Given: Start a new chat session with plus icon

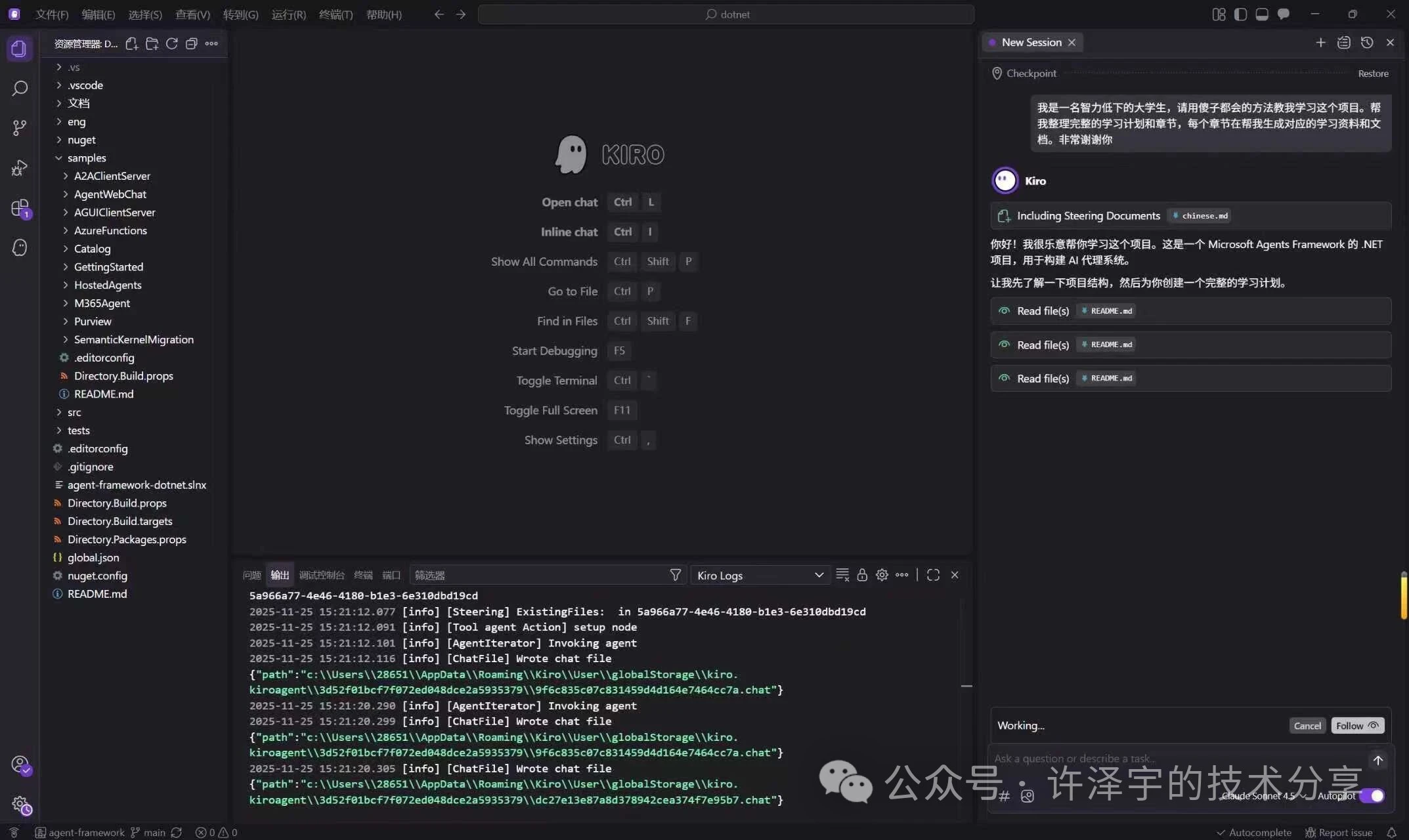Looking at the screenshot, I should click(1320, 43).
